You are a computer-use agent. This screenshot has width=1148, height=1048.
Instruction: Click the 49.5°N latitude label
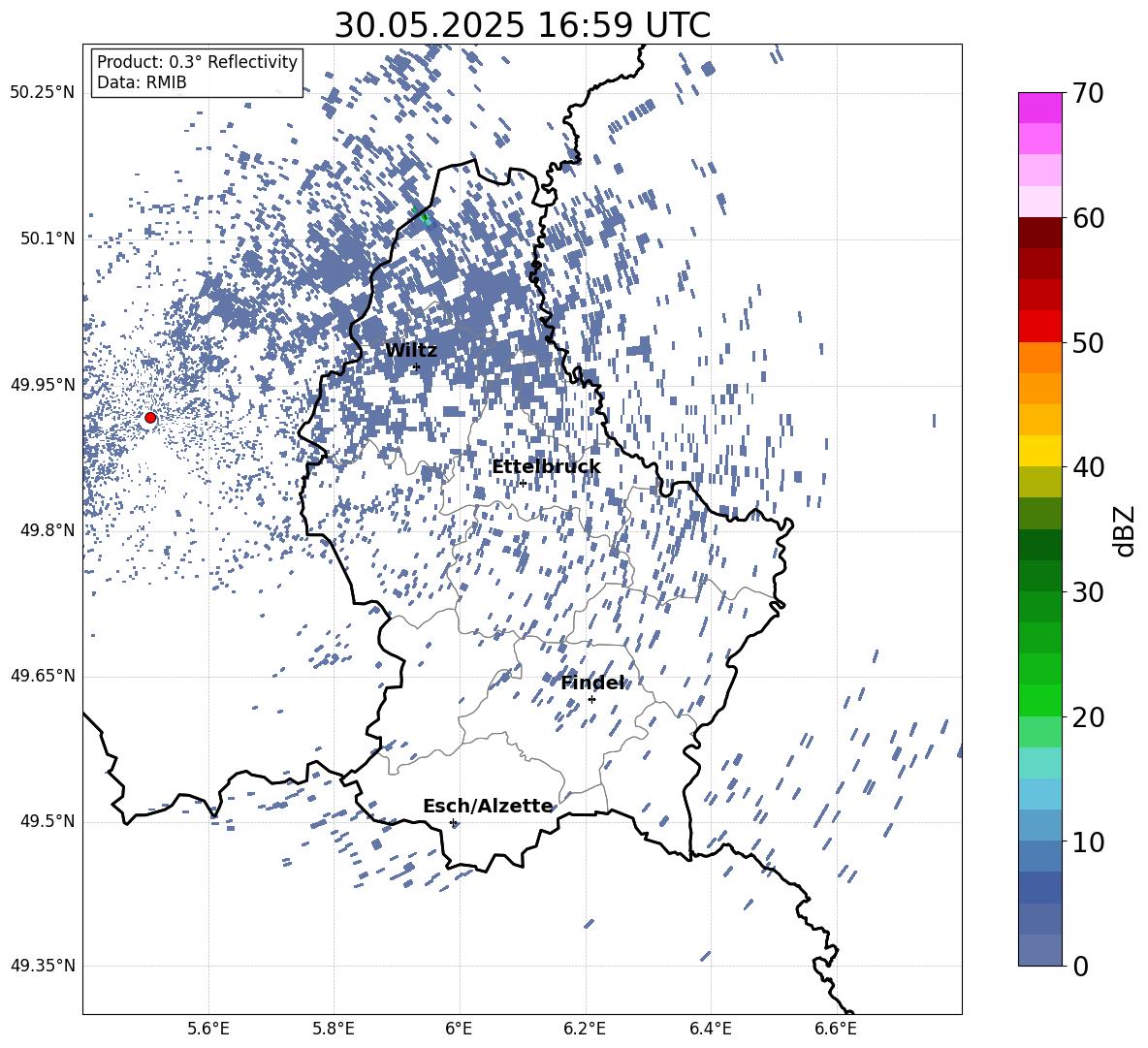pos(47,821)
